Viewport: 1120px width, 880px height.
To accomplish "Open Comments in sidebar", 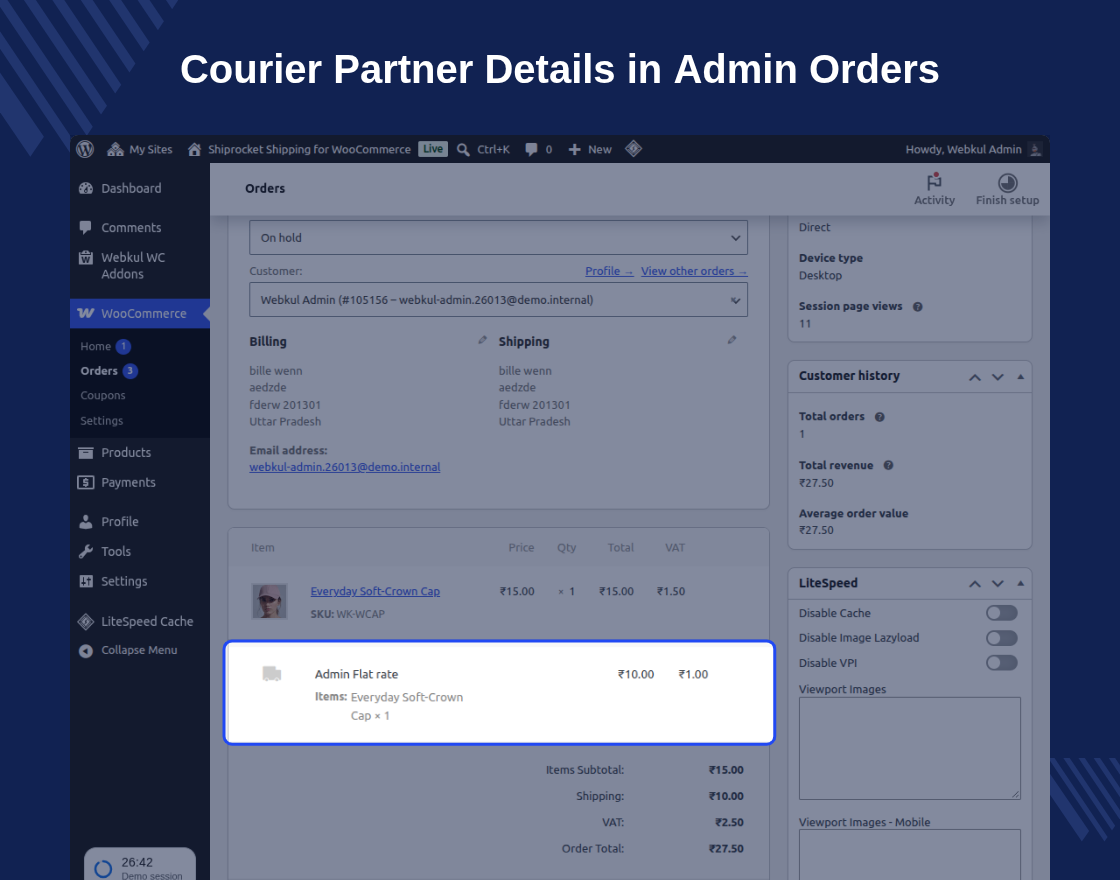I will coord(131,228).
